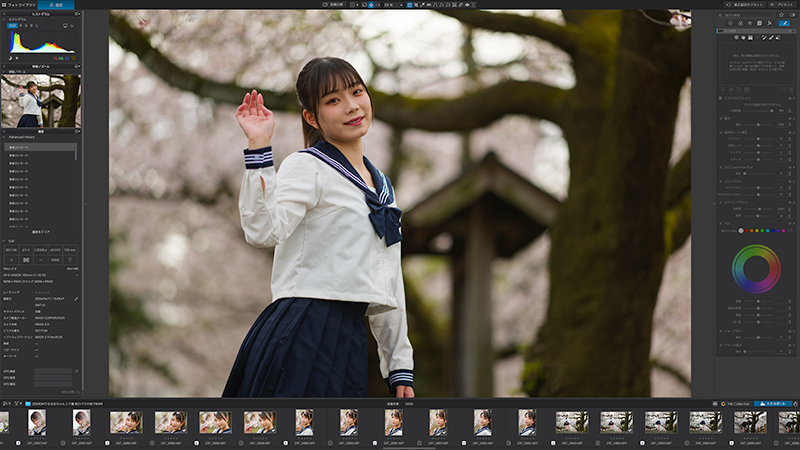
Task: Click the ClearView Plus intensity slider
Action: tap(756, 173)
